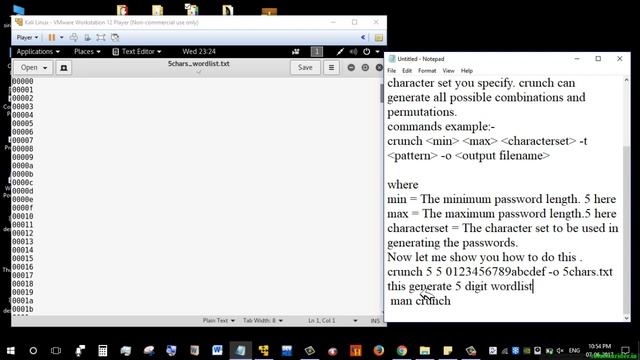Click workspace indicator 1 in Kali bar
640x360 pixels.
pos(317,51)
